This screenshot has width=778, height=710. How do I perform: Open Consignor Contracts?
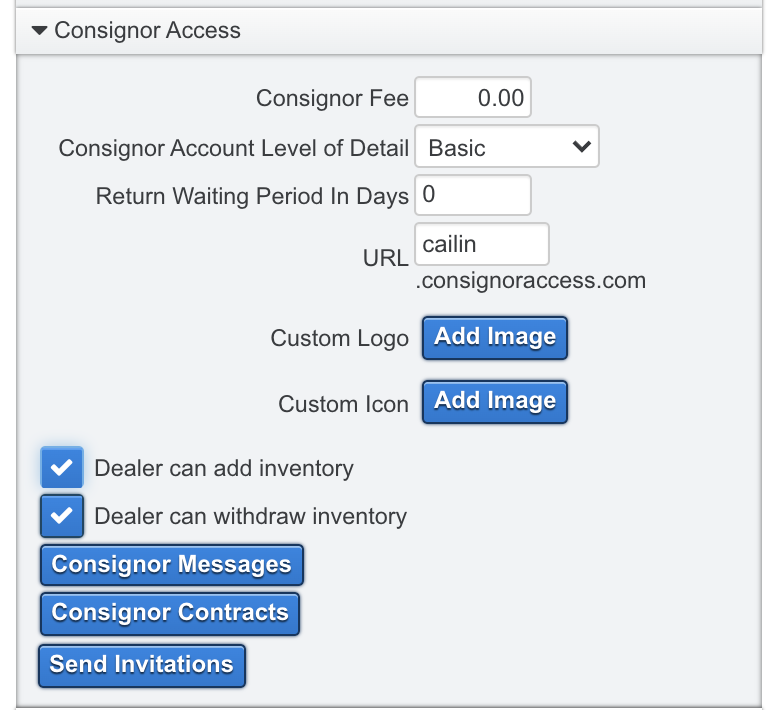point(170,613)
